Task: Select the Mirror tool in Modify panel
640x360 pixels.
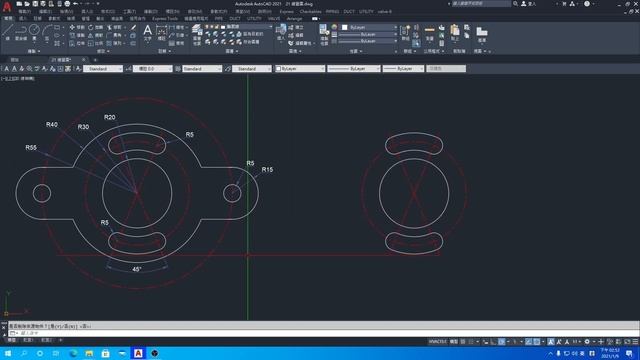Action: coord(95,36)
